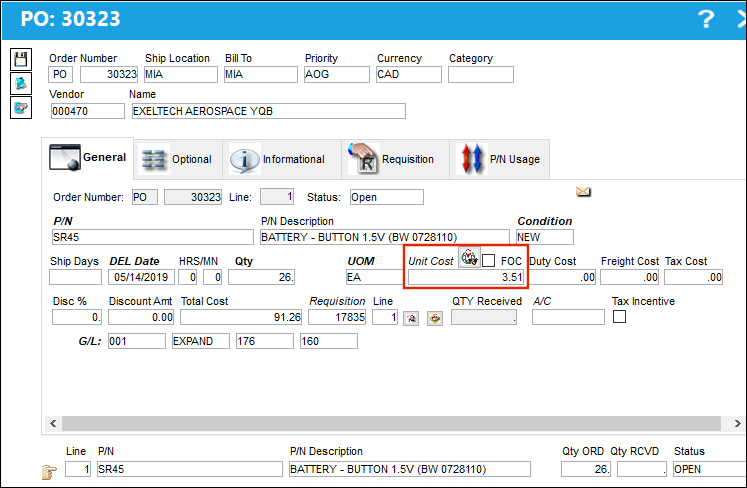Switch to the Optional tab

pyautogui.click(x=178, y=159)
